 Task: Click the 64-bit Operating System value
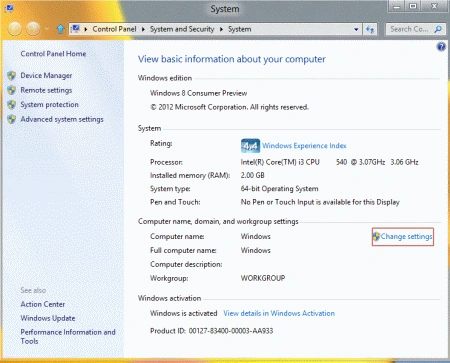pos(279,189)
